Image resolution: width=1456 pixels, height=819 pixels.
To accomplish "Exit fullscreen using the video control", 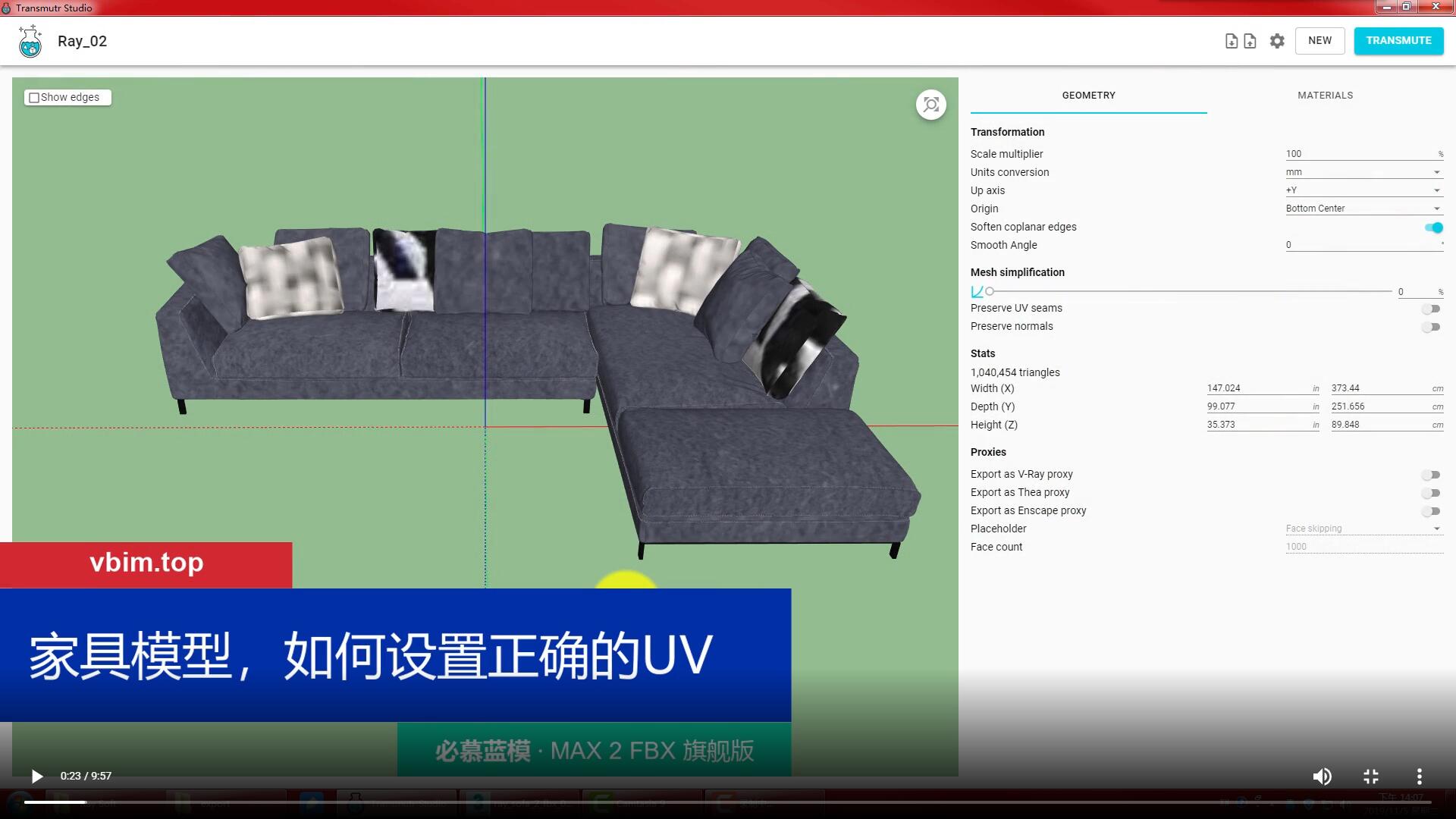I will (x=1370, y=776).
